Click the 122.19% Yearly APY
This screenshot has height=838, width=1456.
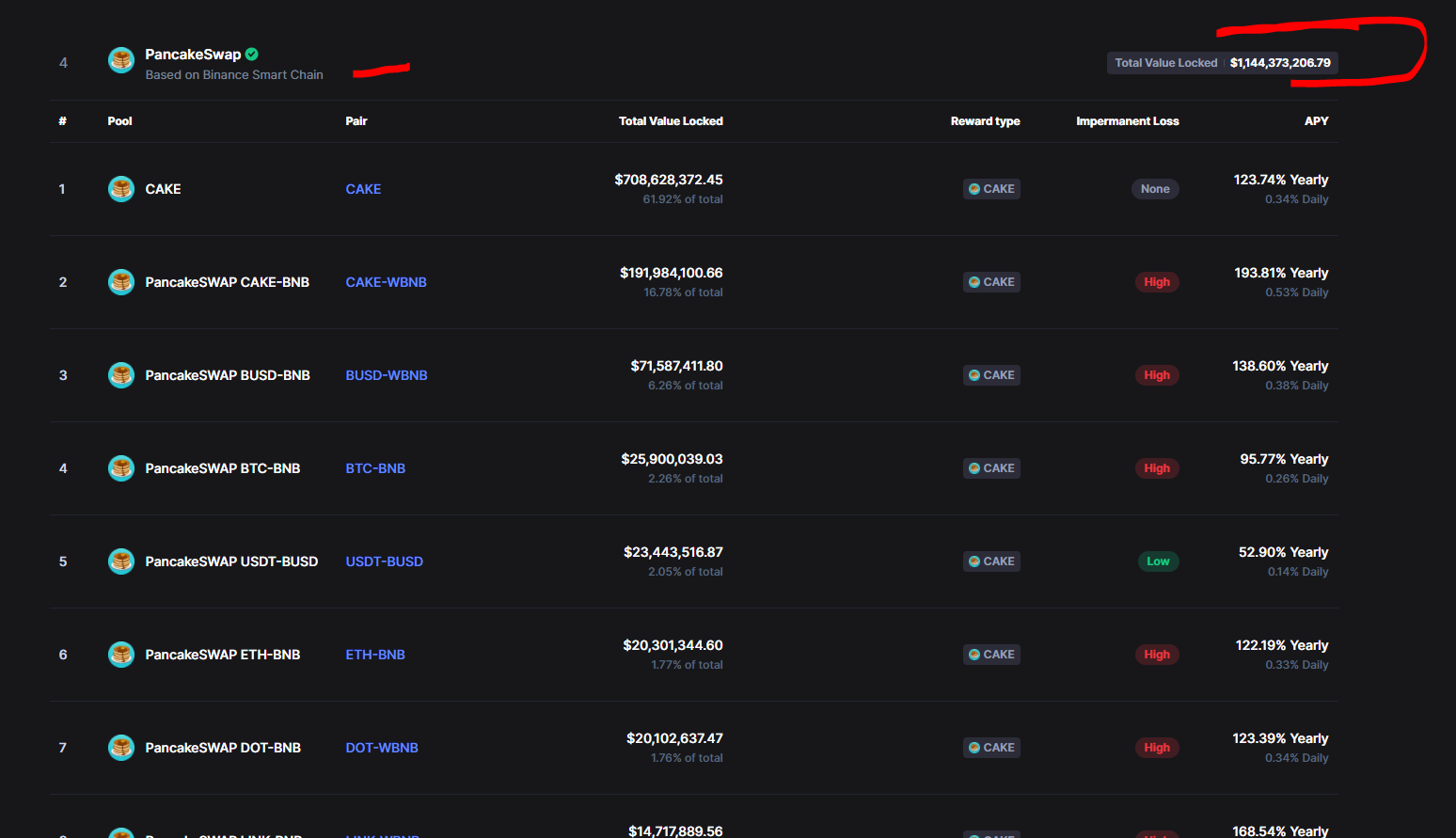(1282, 645)
